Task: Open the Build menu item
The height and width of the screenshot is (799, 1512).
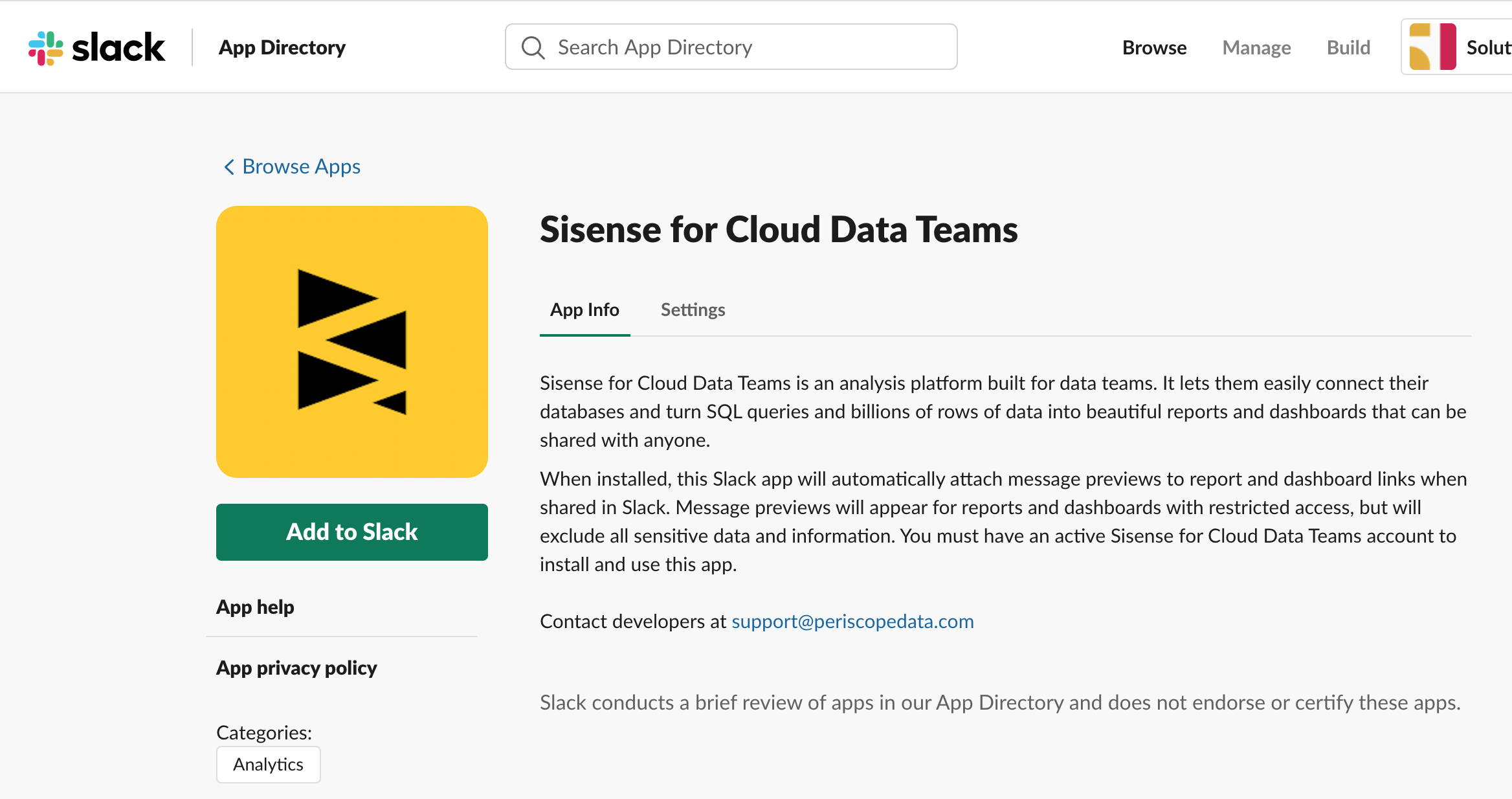Action: pos(1348,47)
